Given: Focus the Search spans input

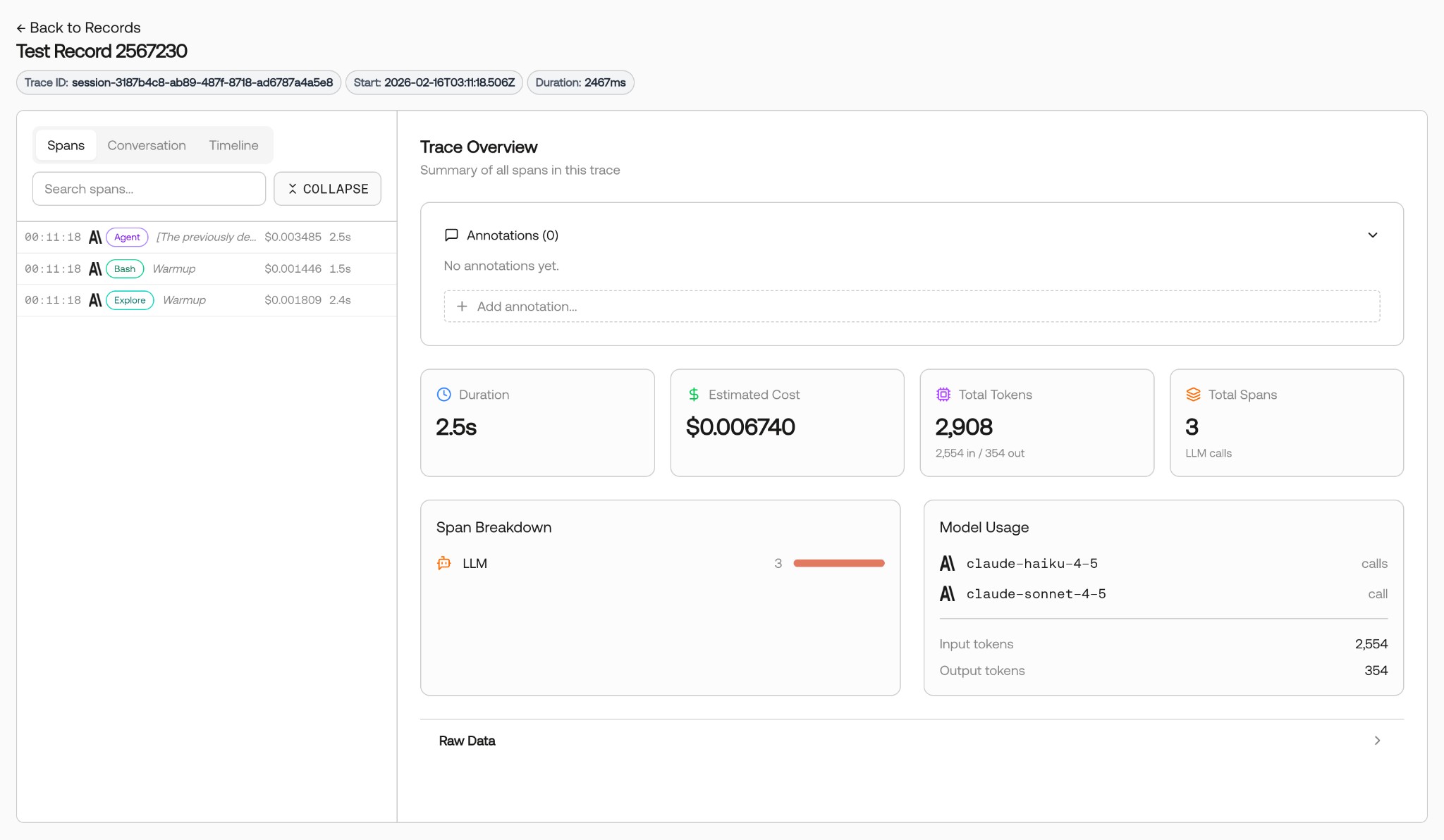Looking at the screenshot, I should click(x=149, y=189).
